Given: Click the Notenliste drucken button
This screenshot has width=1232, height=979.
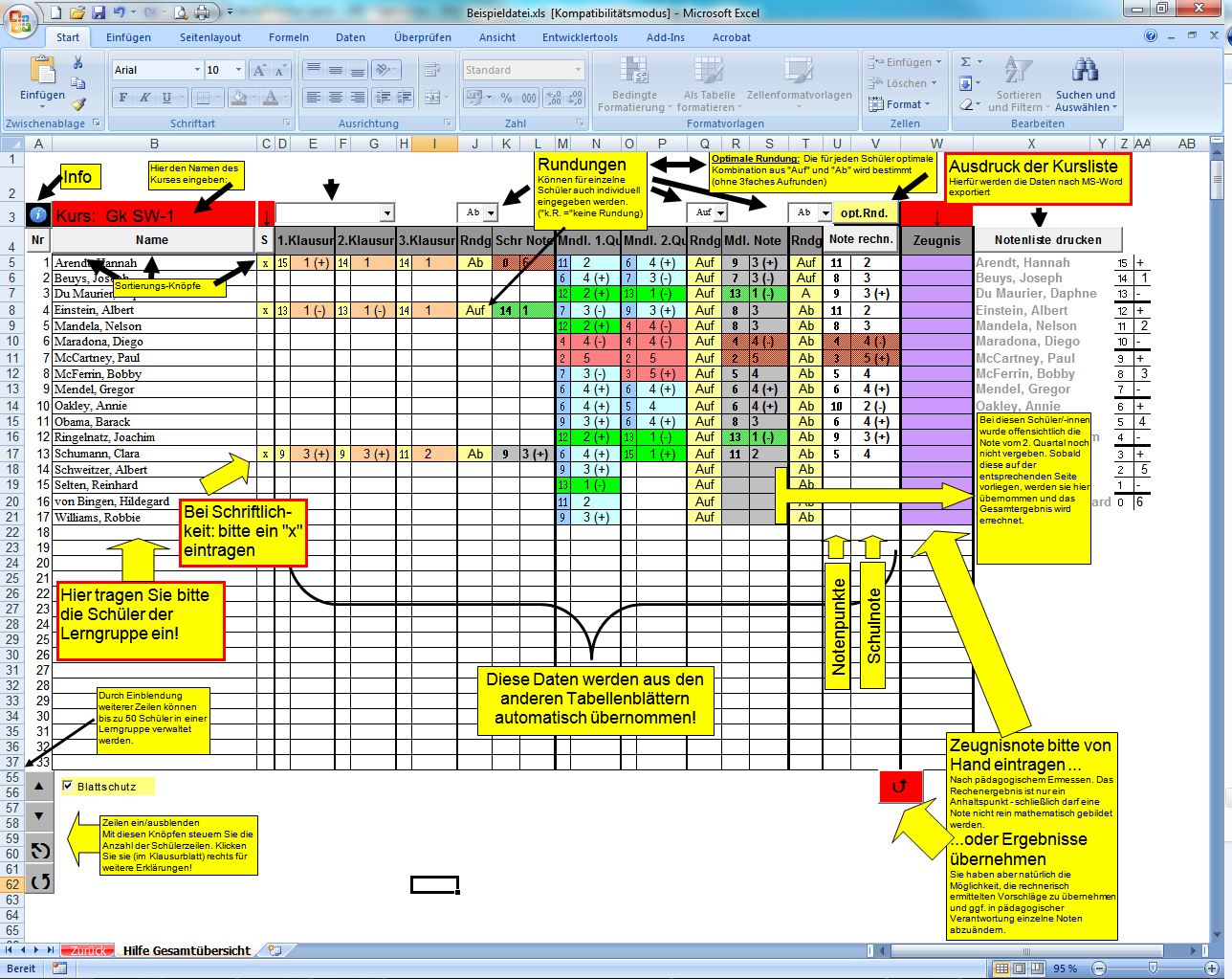Looking at the screenshot, I should click(x=1047, y=240).
